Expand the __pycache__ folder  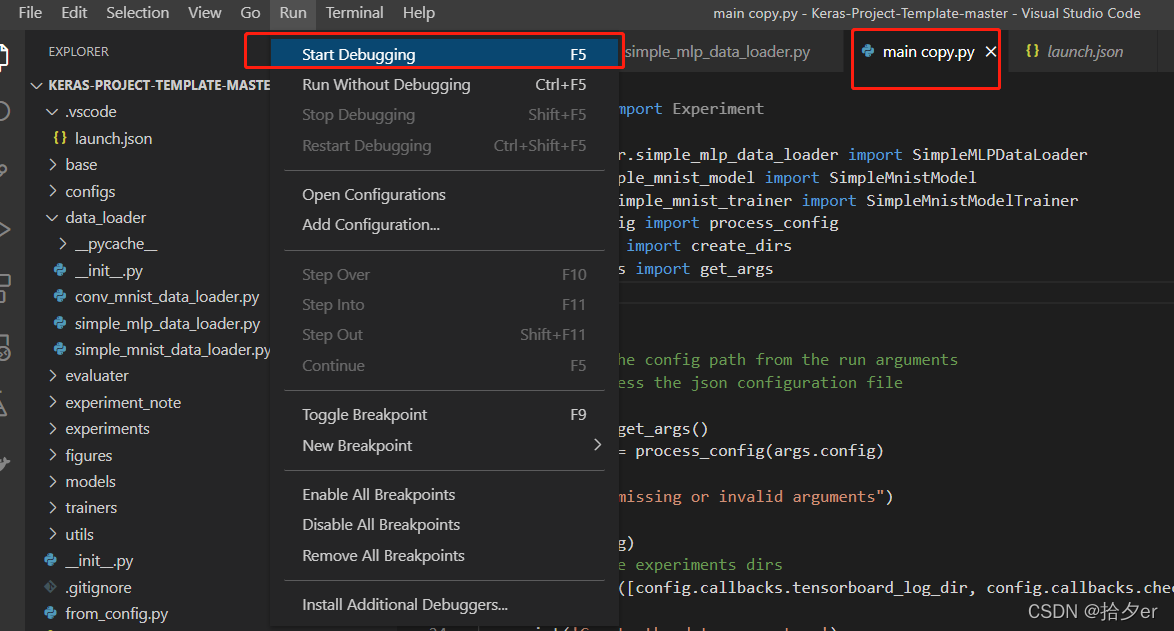(63, 244)
